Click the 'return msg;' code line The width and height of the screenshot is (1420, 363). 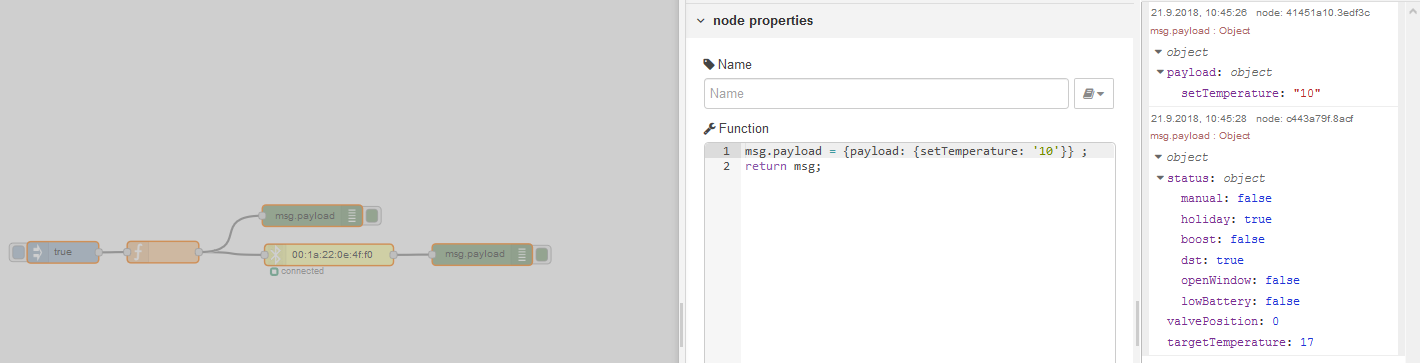point(783,166)
